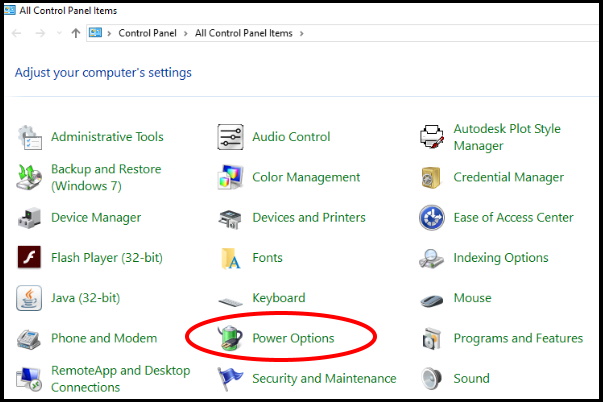Open the Mouse icon
This screenshot has height=402, width=603.
[x=431, y=300]
